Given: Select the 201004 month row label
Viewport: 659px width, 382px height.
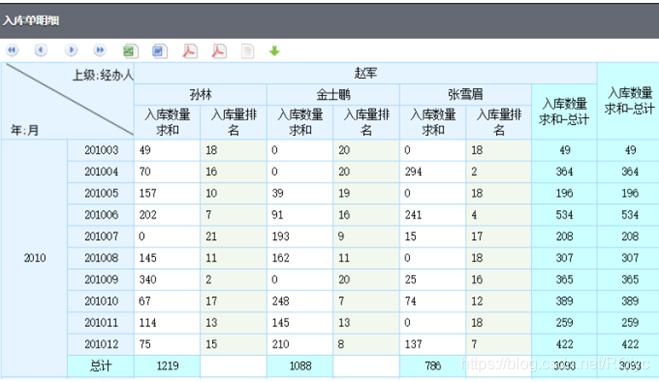Looking at the screenshot, I should [101, 171].
